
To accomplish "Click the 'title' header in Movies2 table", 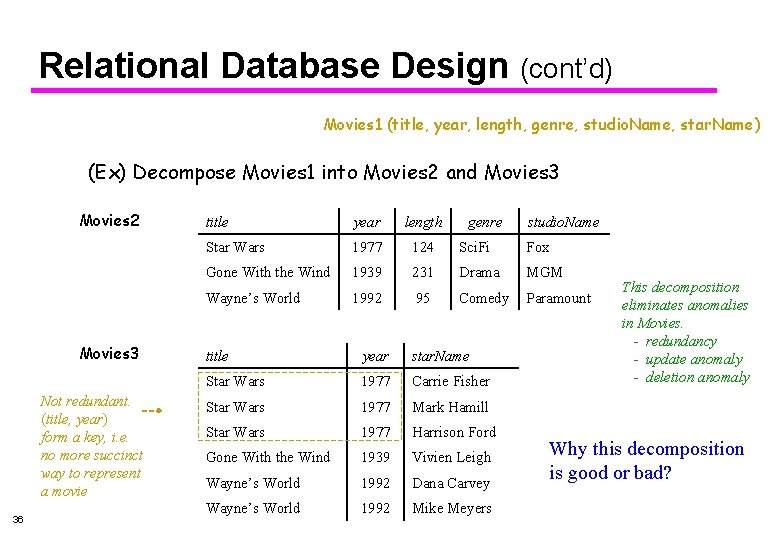I will click(x=217, y=222).
